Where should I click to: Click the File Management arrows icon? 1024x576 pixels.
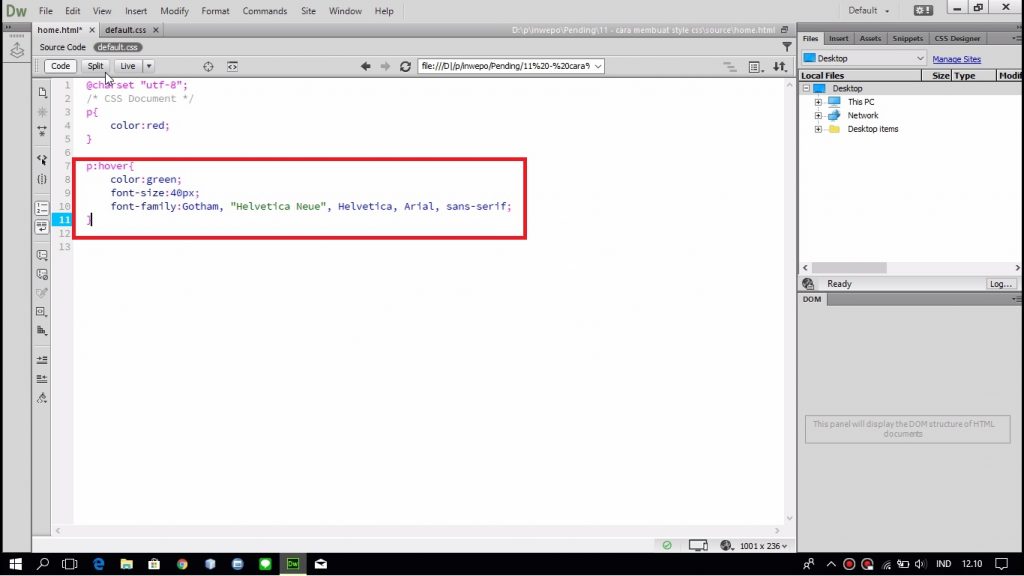[x=780, y=66]
